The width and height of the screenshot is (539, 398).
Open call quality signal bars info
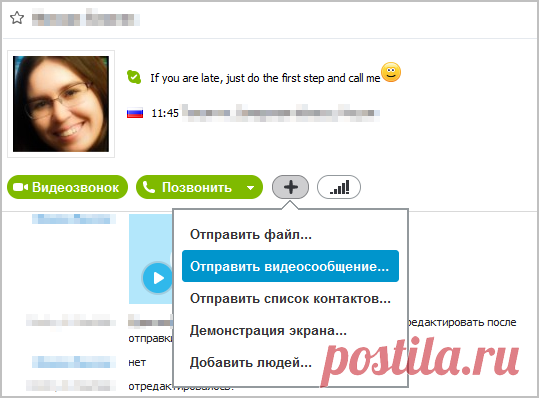pos(339,187)
